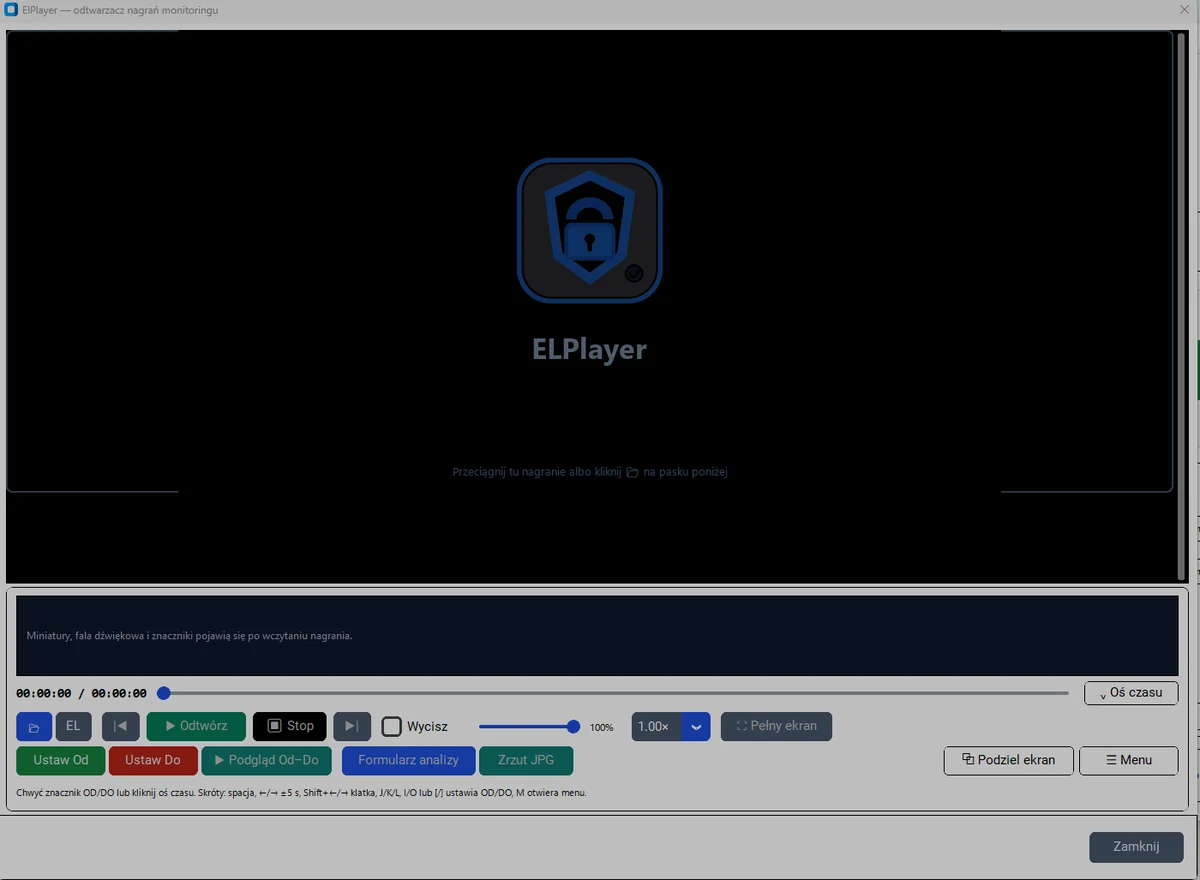The height and width of the screenshot is (880, 1200).
Task: Click the shortcuts hint text below buttons
Action: pos(302,793)
